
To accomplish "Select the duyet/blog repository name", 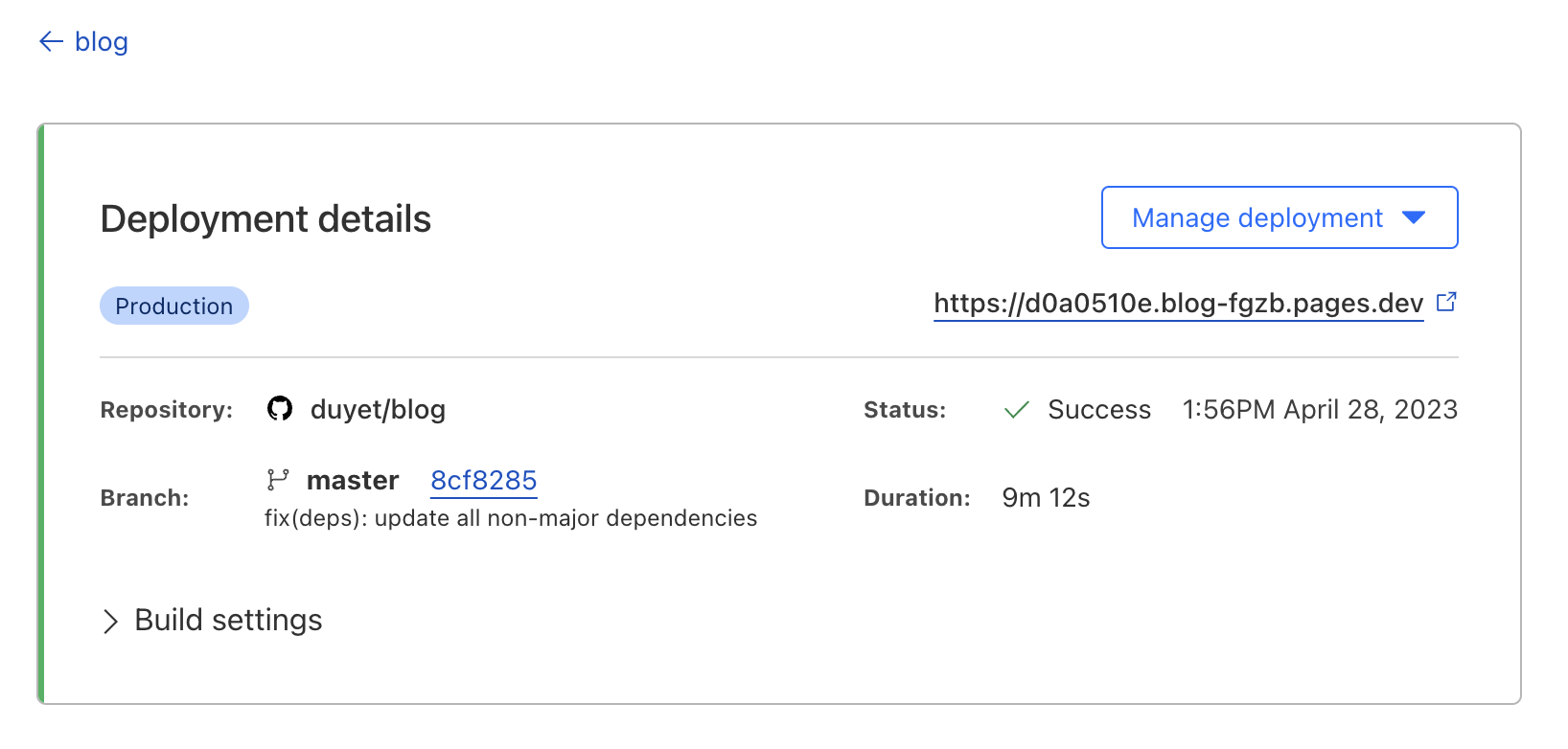I will tap(378, 410).
